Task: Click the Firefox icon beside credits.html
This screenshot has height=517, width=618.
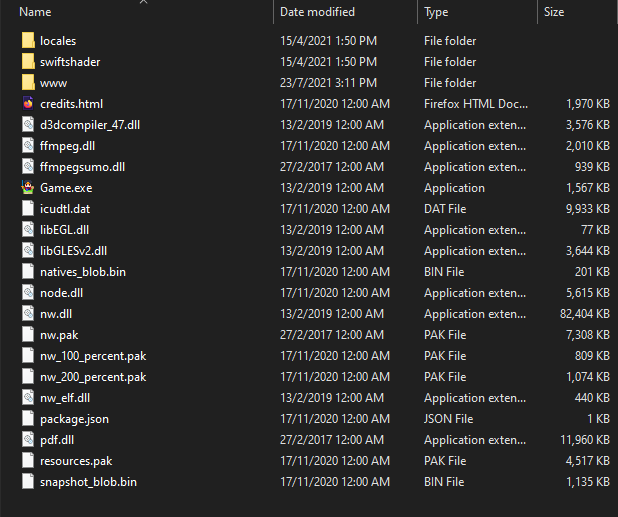Action: click(x=28, y=104)
